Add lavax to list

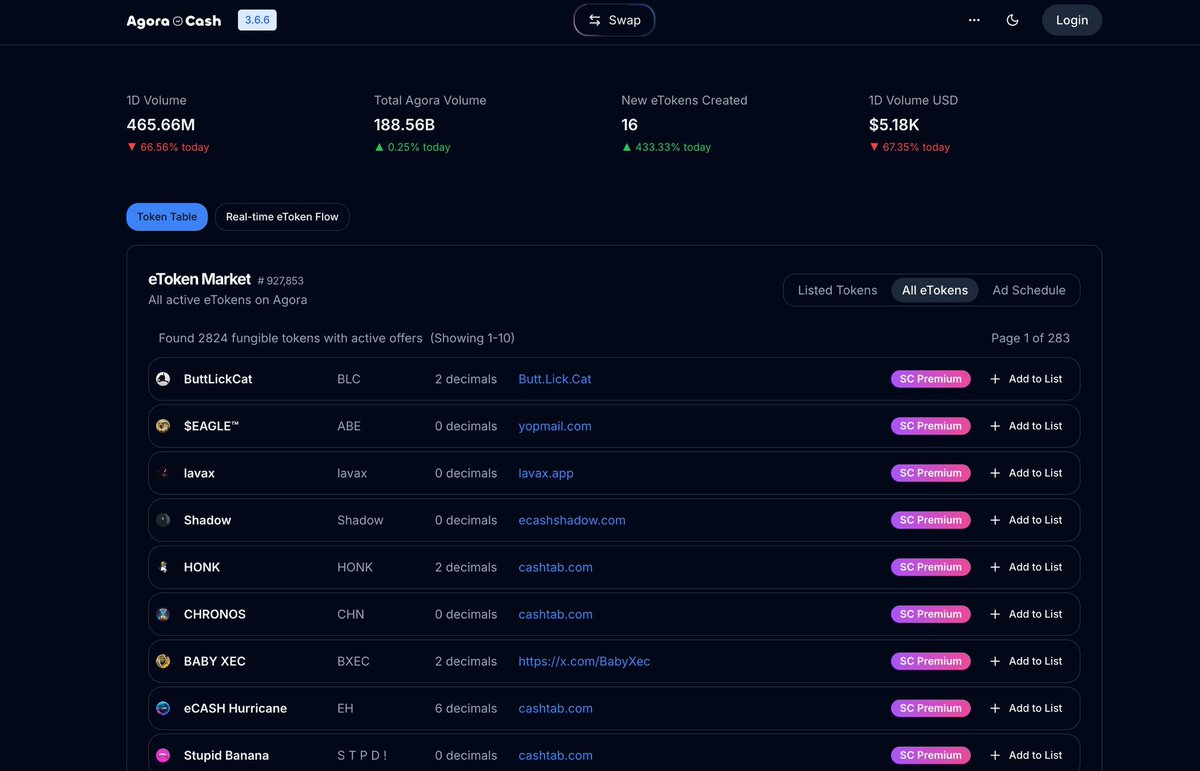pyautogui.click(x=1026, y=473)
